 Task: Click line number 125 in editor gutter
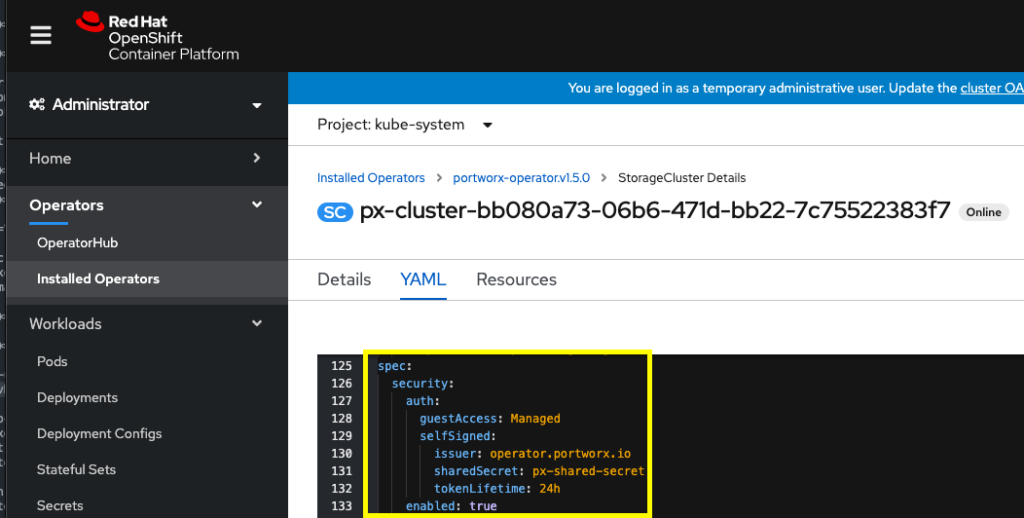342,366
